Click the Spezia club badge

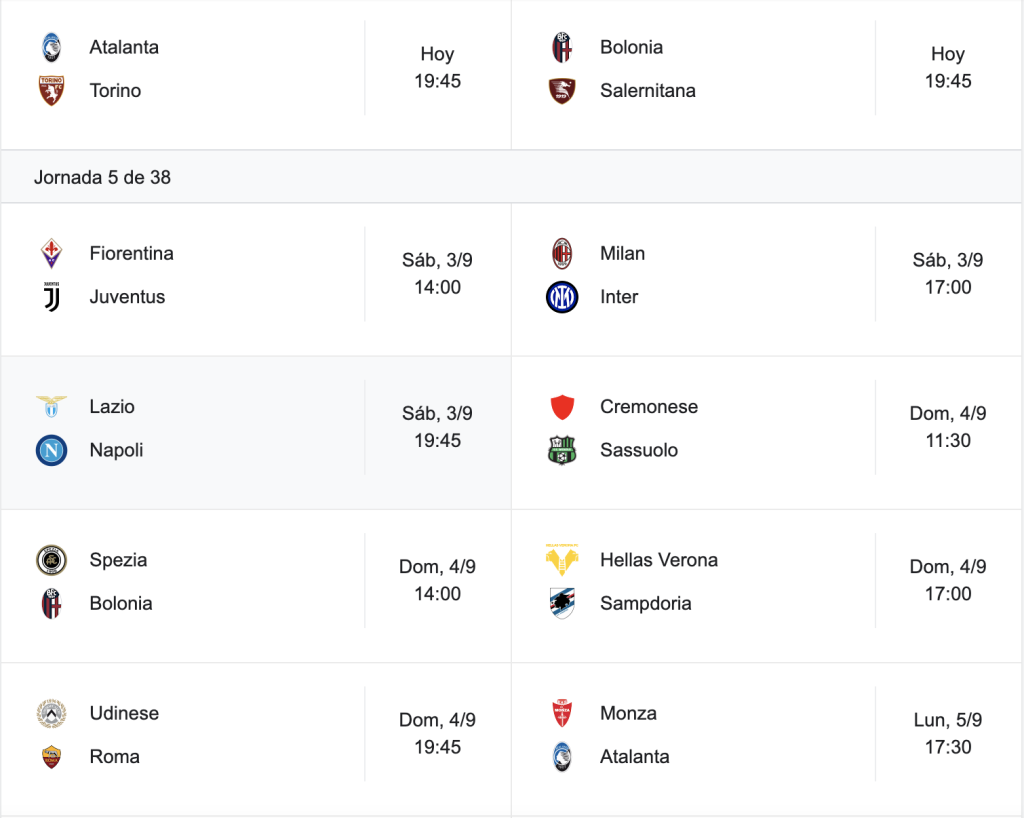[x=51, y=560]
